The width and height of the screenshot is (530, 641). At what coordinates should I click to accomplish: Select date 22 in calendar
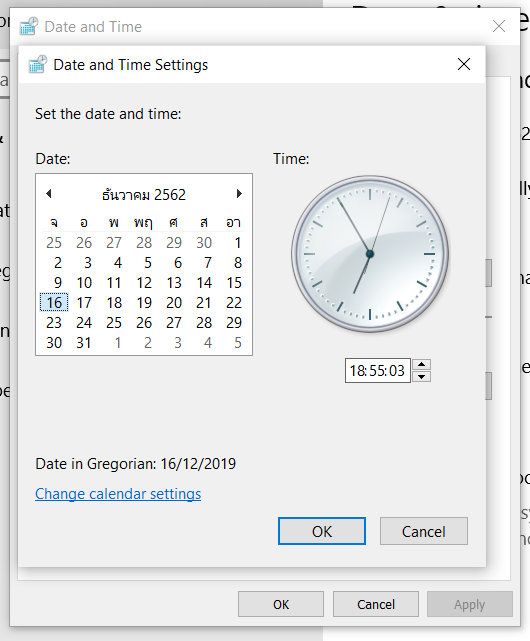[234, 303]
